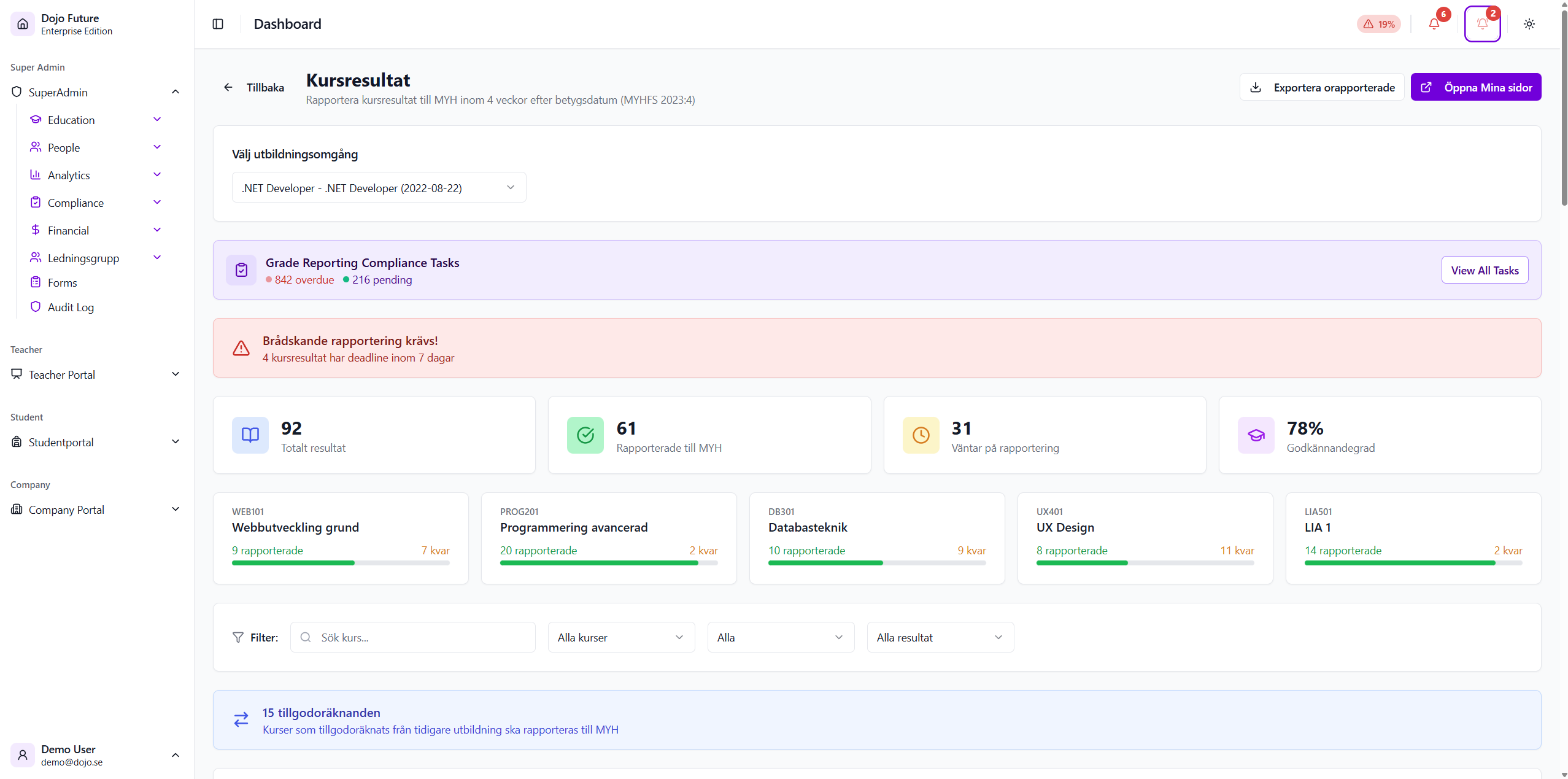Toggle the sidebar with the panel icon
The height and width of the screenshot is (779, 1568).
pyautogui.click(x=218, y=24)
